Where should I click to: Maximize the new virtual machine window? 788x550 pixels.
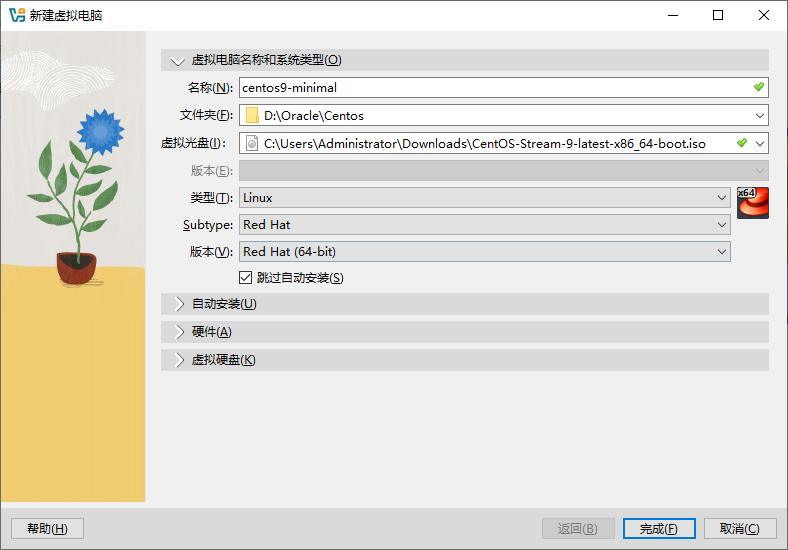pyautogui.click(x=718, y=15)
